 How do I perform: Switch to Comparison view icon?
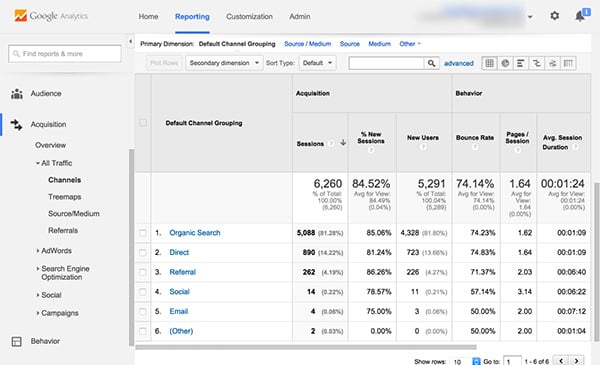(537, 64)
